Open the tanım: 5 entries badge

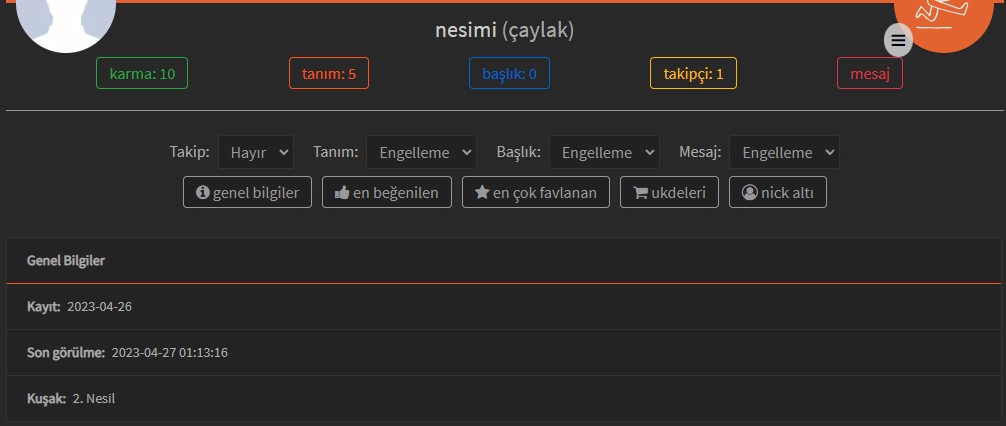coord(328,74)
